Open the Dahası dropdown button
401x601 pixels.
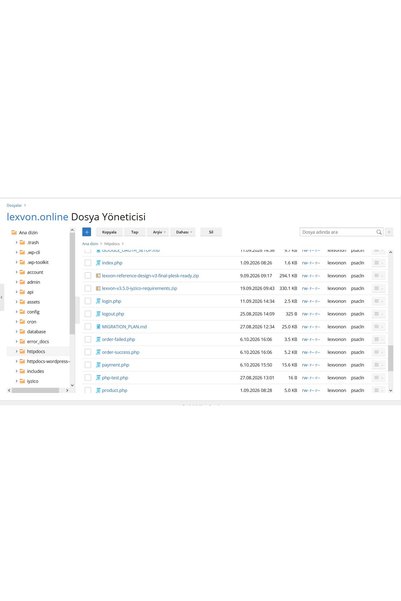point(183,232)
